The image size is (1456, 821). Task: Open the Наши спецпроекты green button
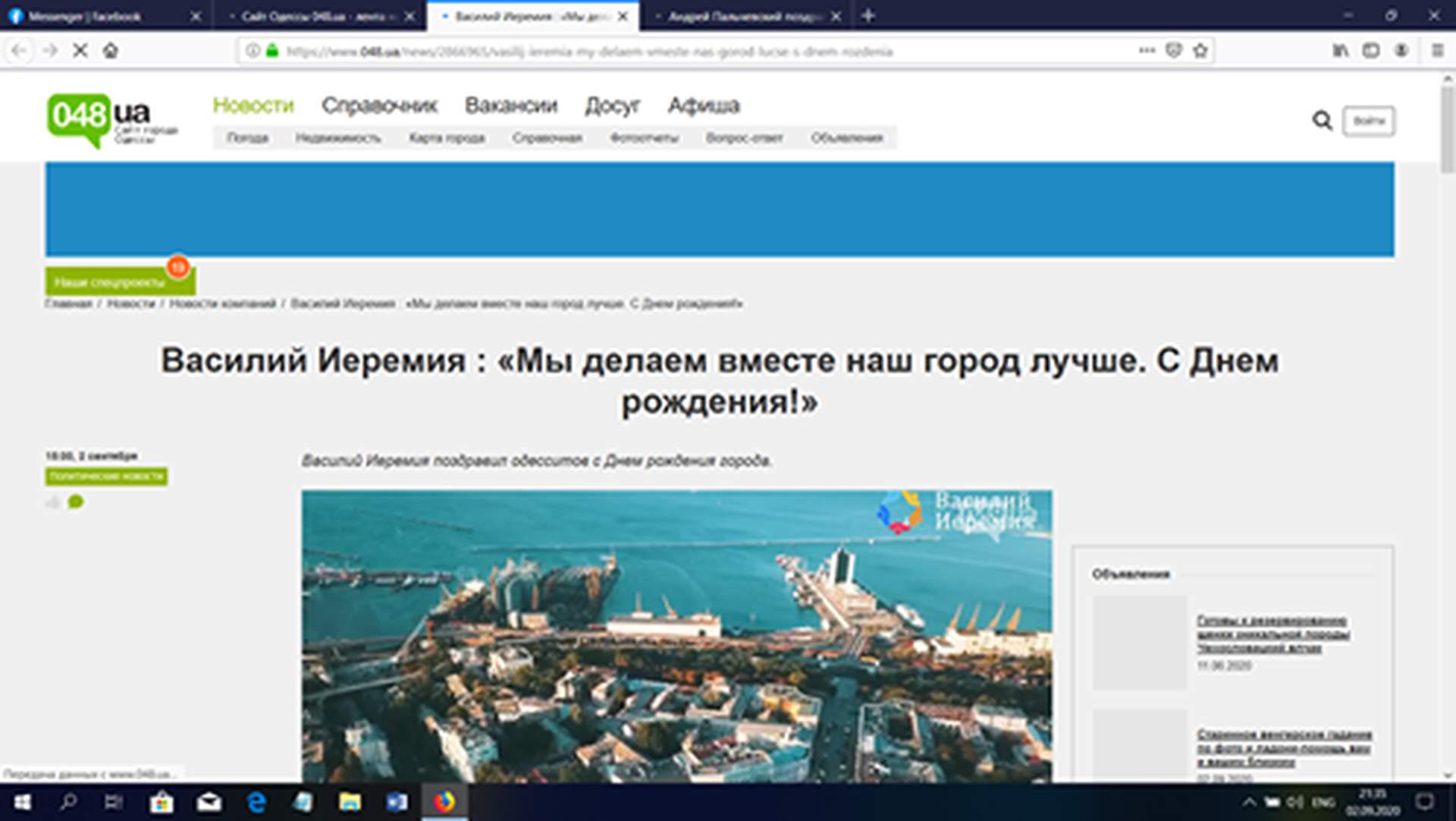(111, 282)
